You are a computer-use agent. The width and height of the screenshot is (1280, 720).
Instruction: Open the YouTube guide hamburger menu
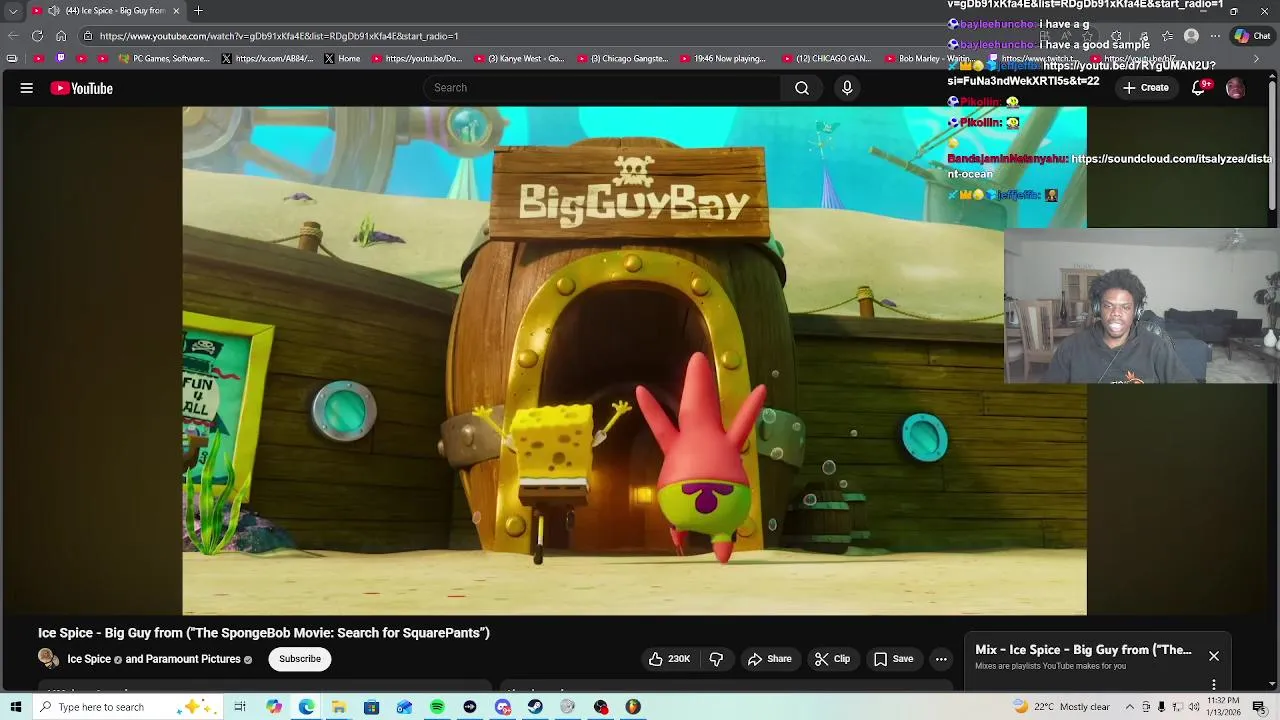point(27,88)
